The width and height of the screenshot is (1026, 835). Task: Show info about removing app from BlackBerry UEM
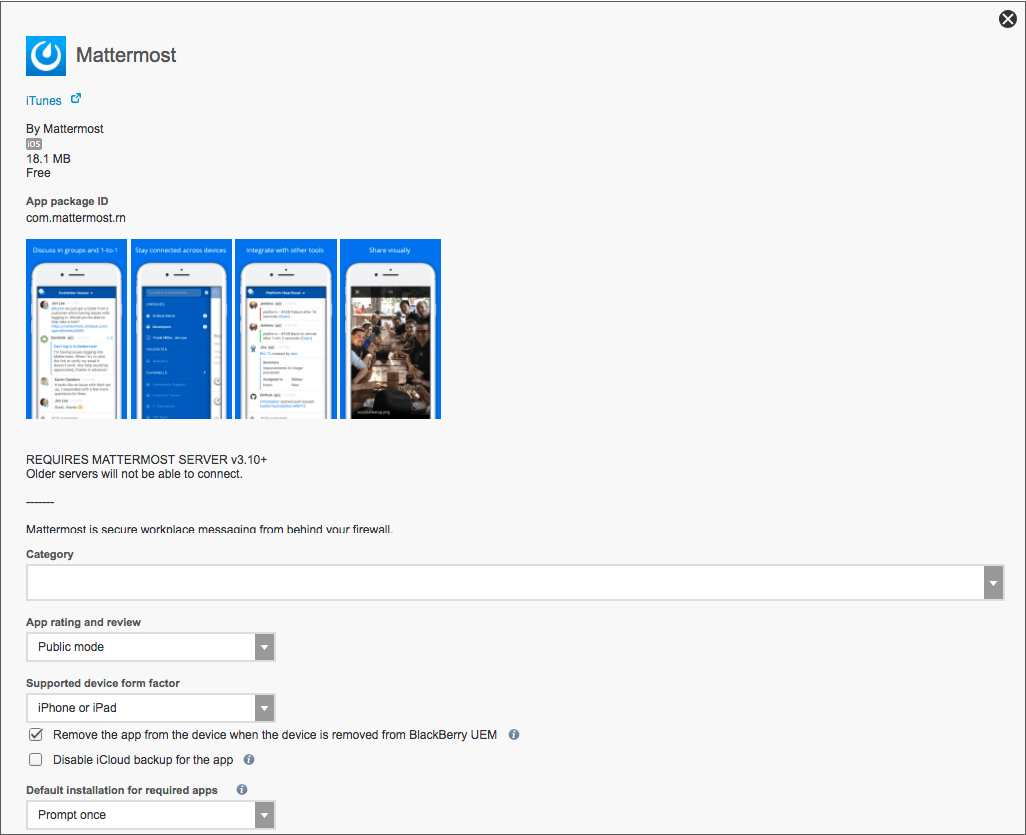514,735
